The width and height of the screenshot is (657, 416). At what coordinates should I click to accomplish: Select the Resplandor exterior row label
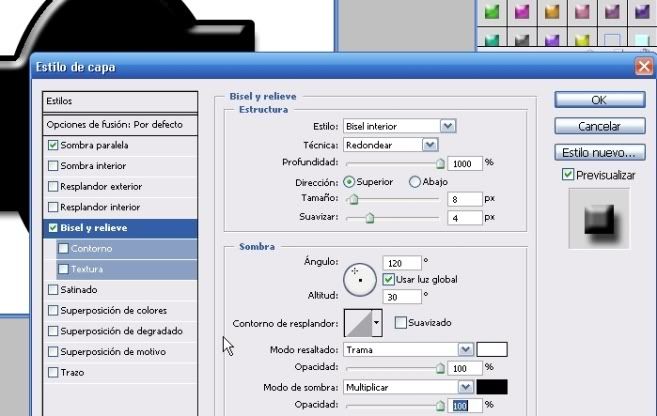(x=101, y=186)
